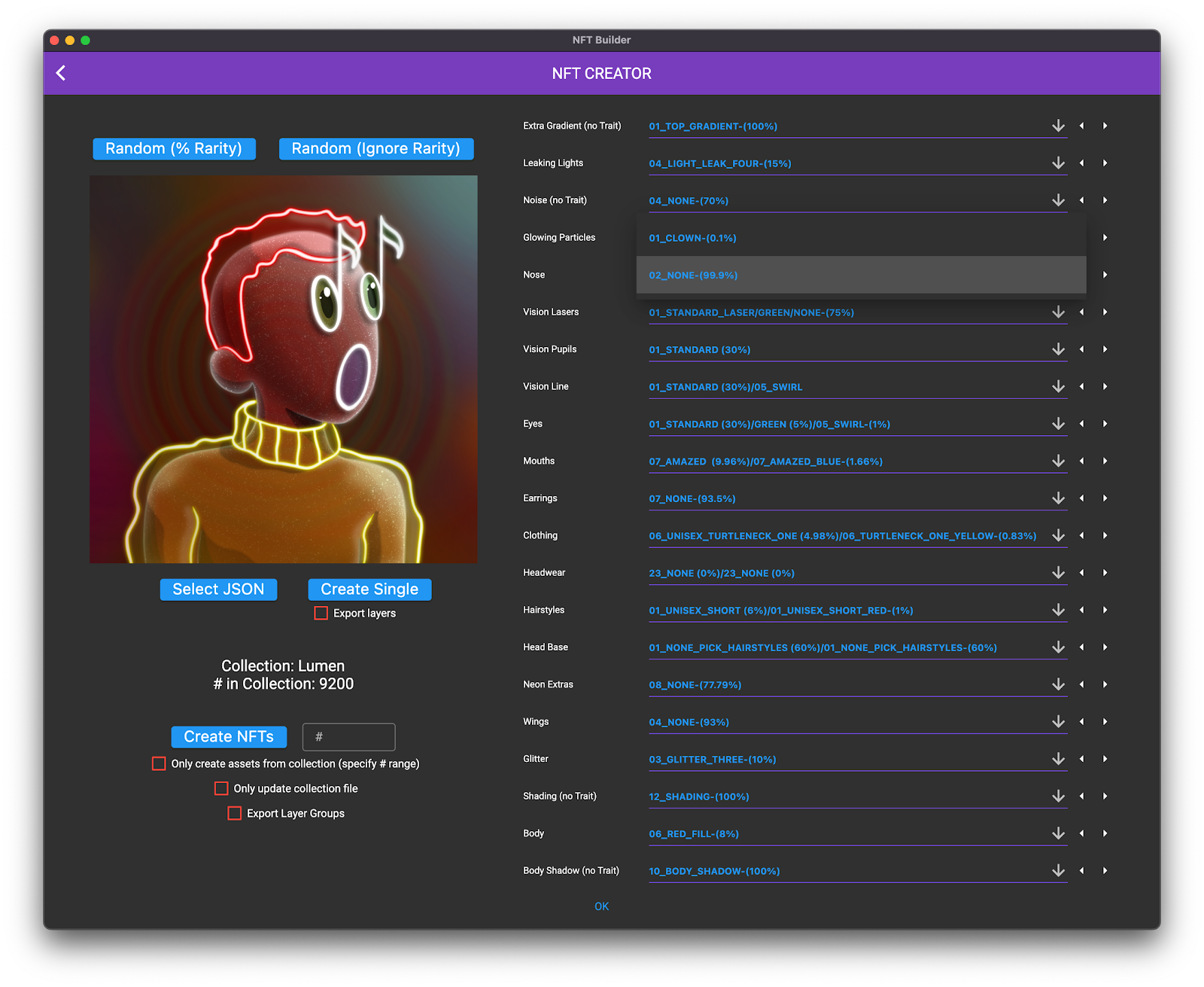This screenshot has width=1204, height=987.
Task: Previous arrow for Head Base row
Action: [x=1081, y=647]
